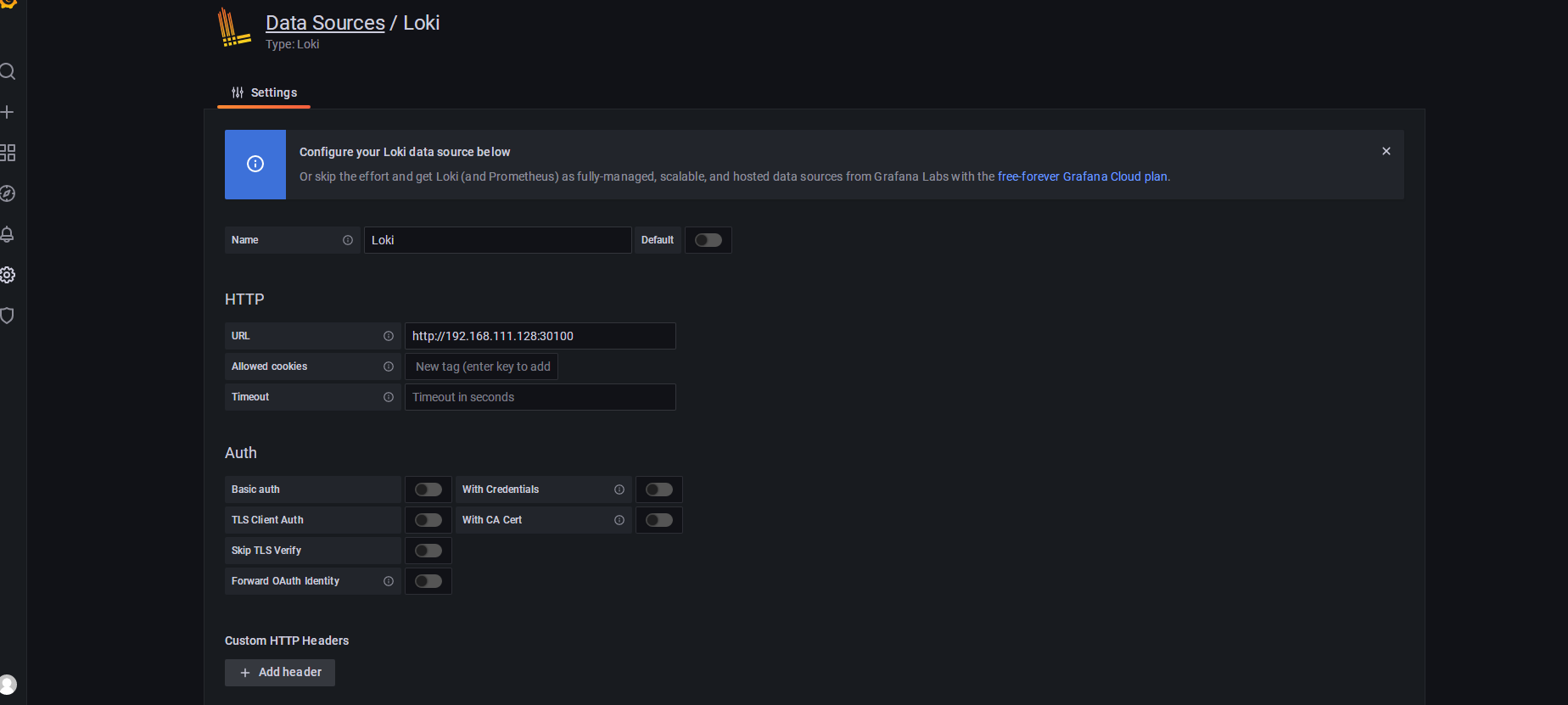This screenshot has width=1568, height=705.
Task: Open free-forever Grafana Cloud plan link
Action: pyautogui.click(x=1083, y=176)
